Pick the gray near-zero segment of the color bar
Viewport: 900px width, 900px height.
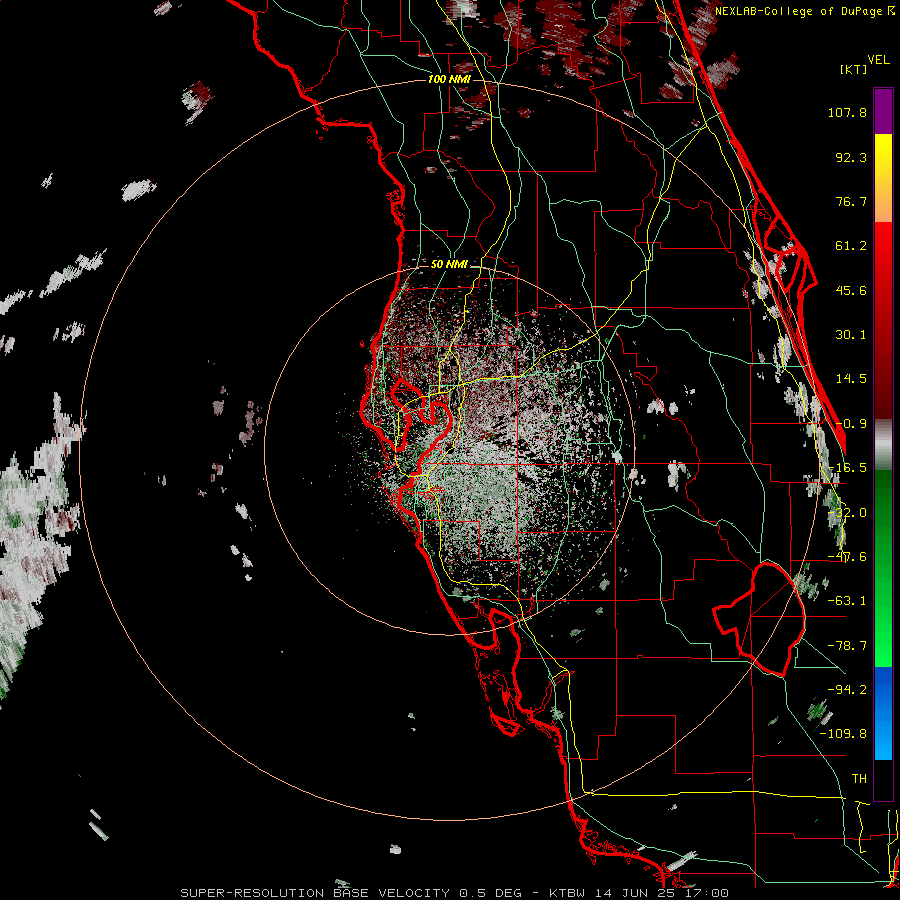click(x=883, y=444)
